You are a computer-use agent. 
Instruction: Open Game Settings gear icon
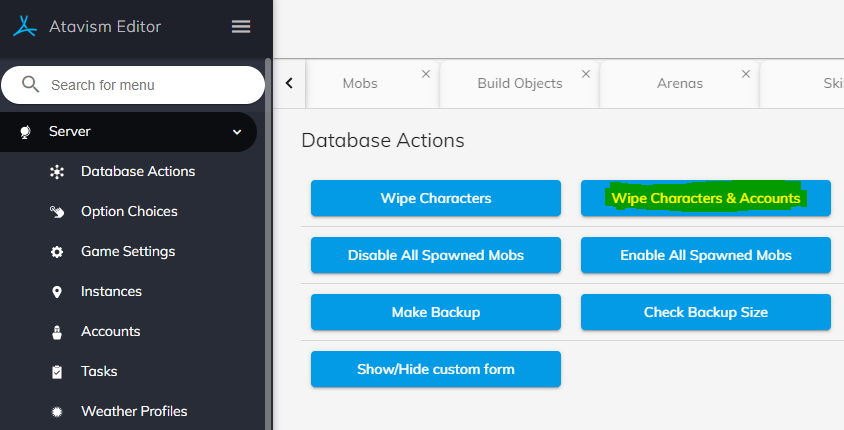coord(57,252)
